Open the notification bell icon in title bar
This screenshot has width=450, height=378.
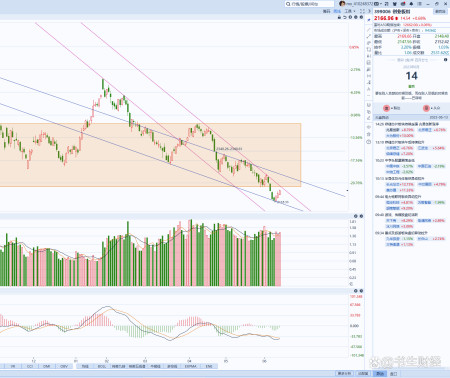[x=411, y=4]
